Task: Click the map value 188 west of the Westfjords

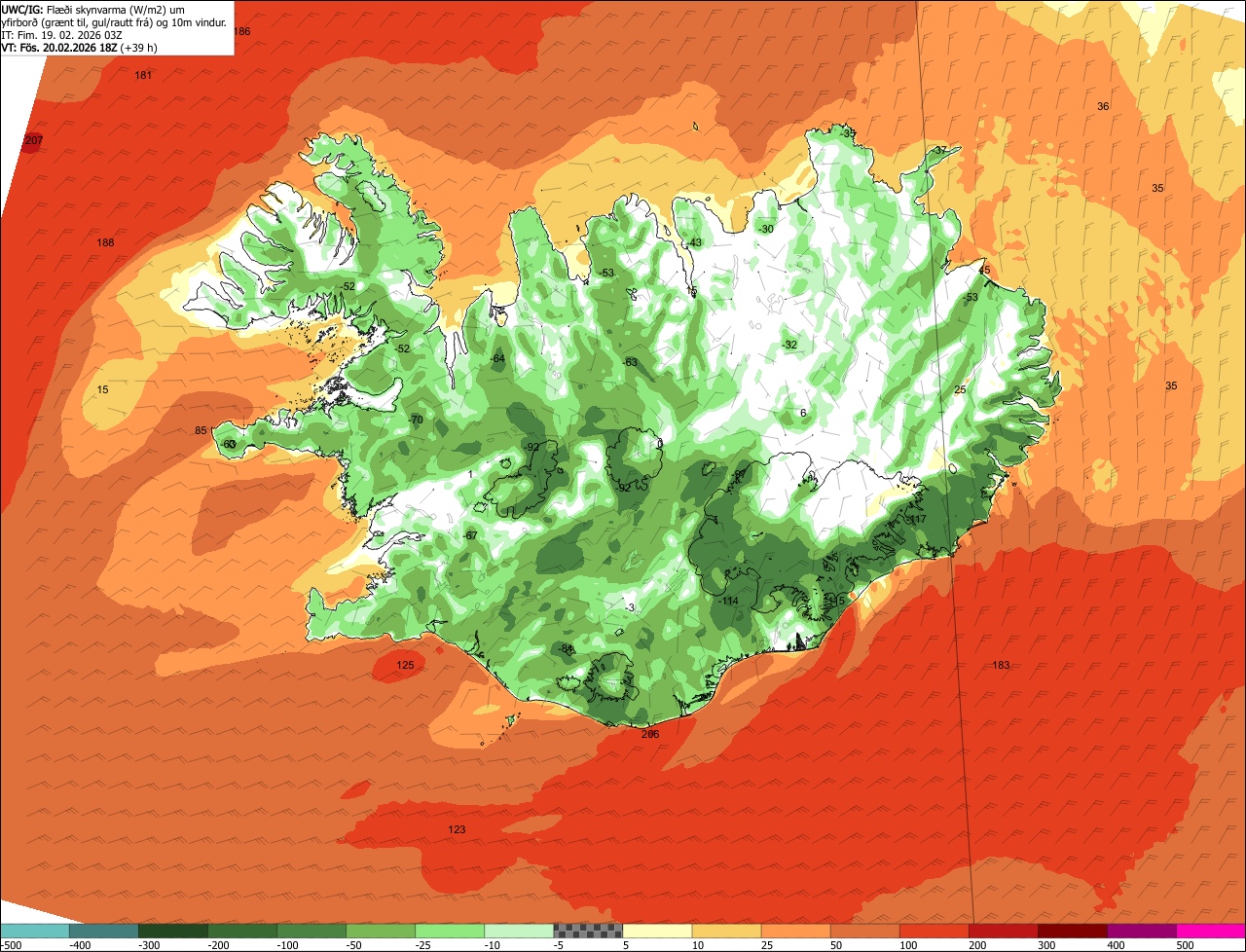Action: tap(106, 242)
